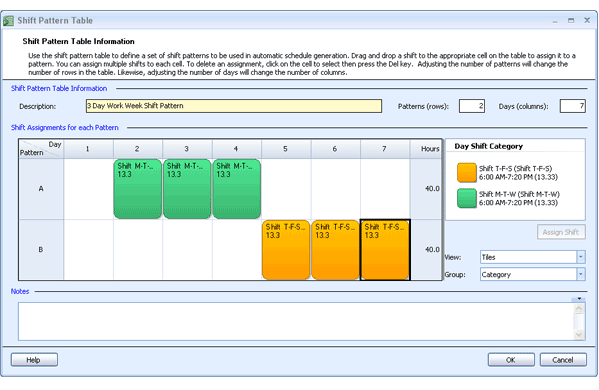Click the Days (columns) number field

(572, 106)
